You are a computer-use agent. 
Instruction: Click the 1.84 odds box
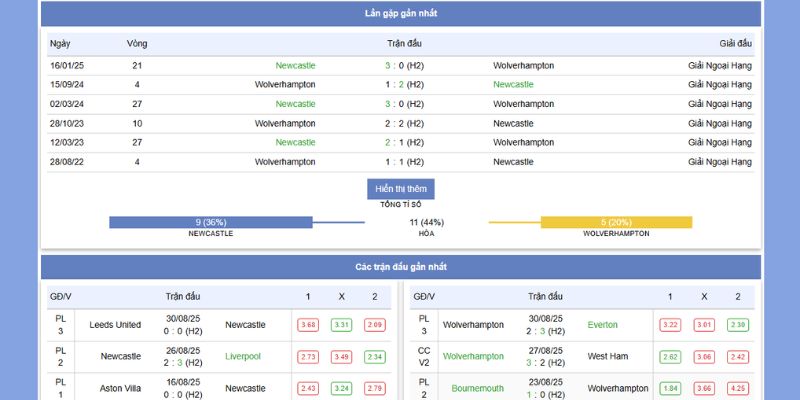(x=670, y=389)
